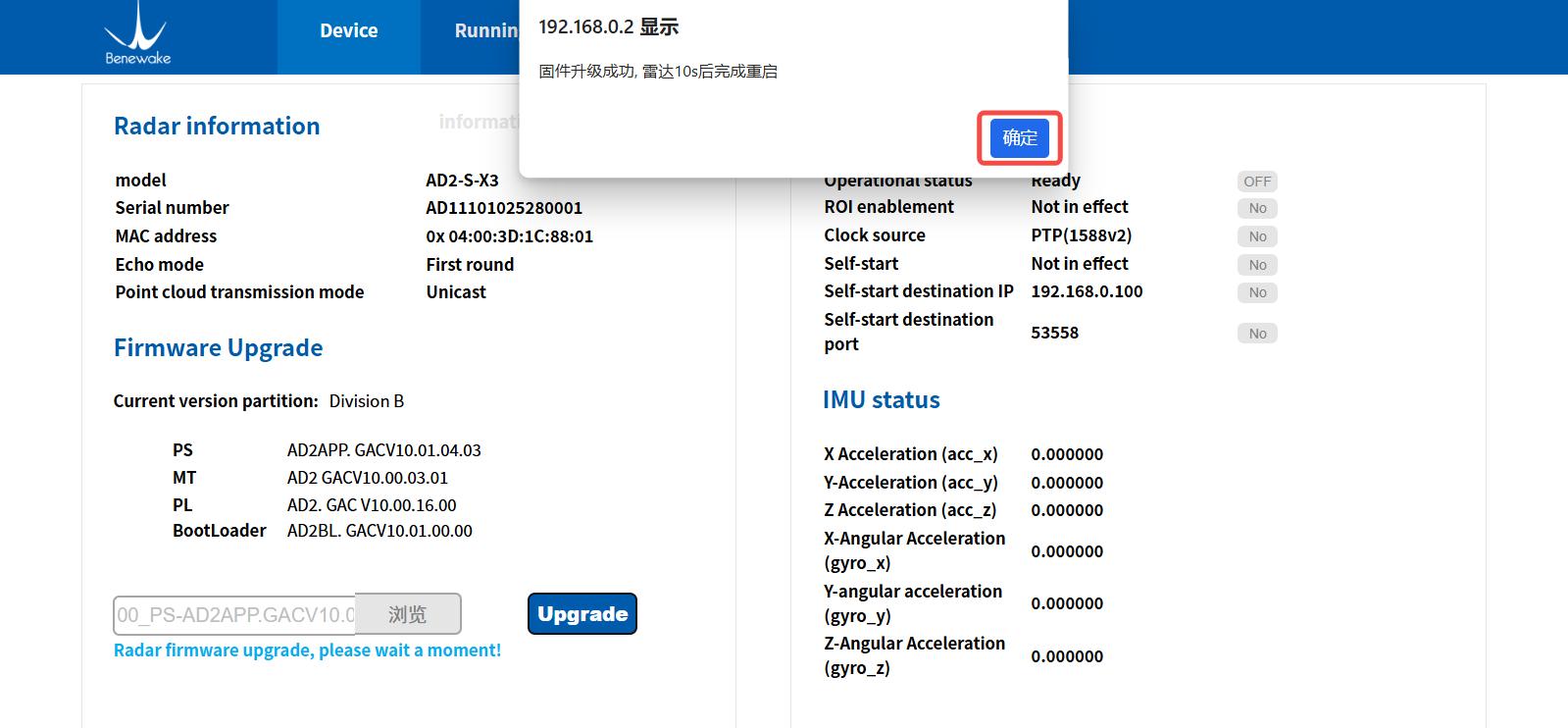The width and height of the screenshot is (1568, 728).
Task: Select destination IP 192.168.0.100
Action: pyautogui.click(x=1087, y=290)
